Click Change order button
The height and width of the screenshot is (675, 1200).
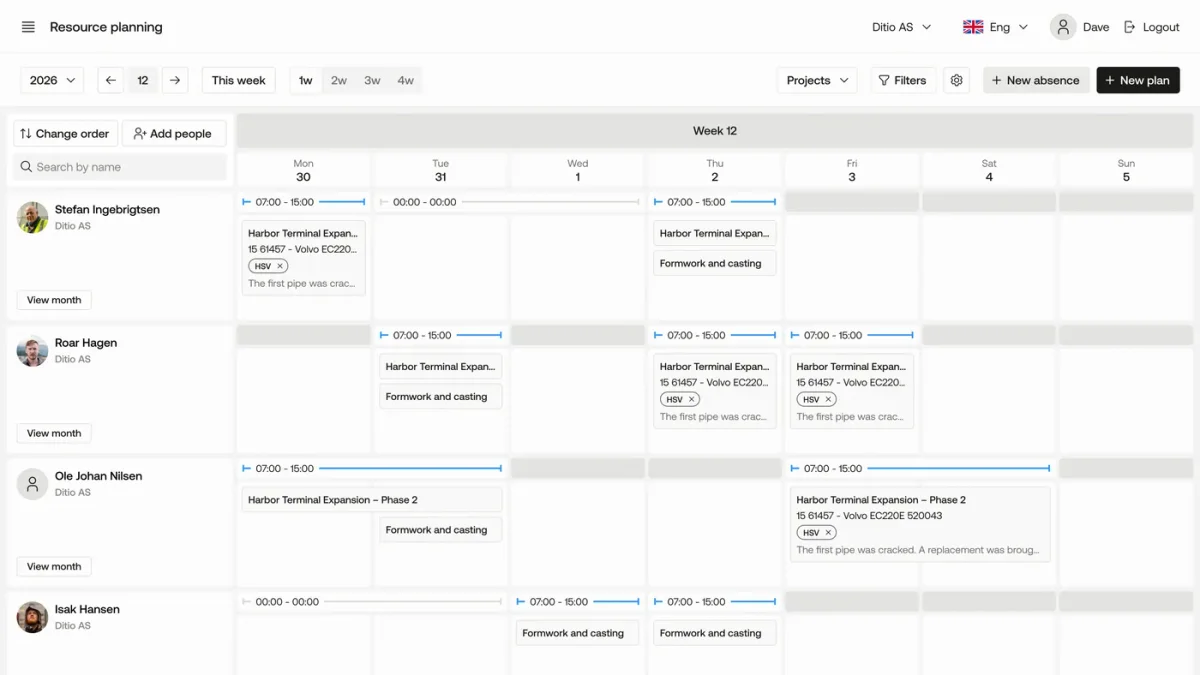pyautogui.click(x=65, y=134)
